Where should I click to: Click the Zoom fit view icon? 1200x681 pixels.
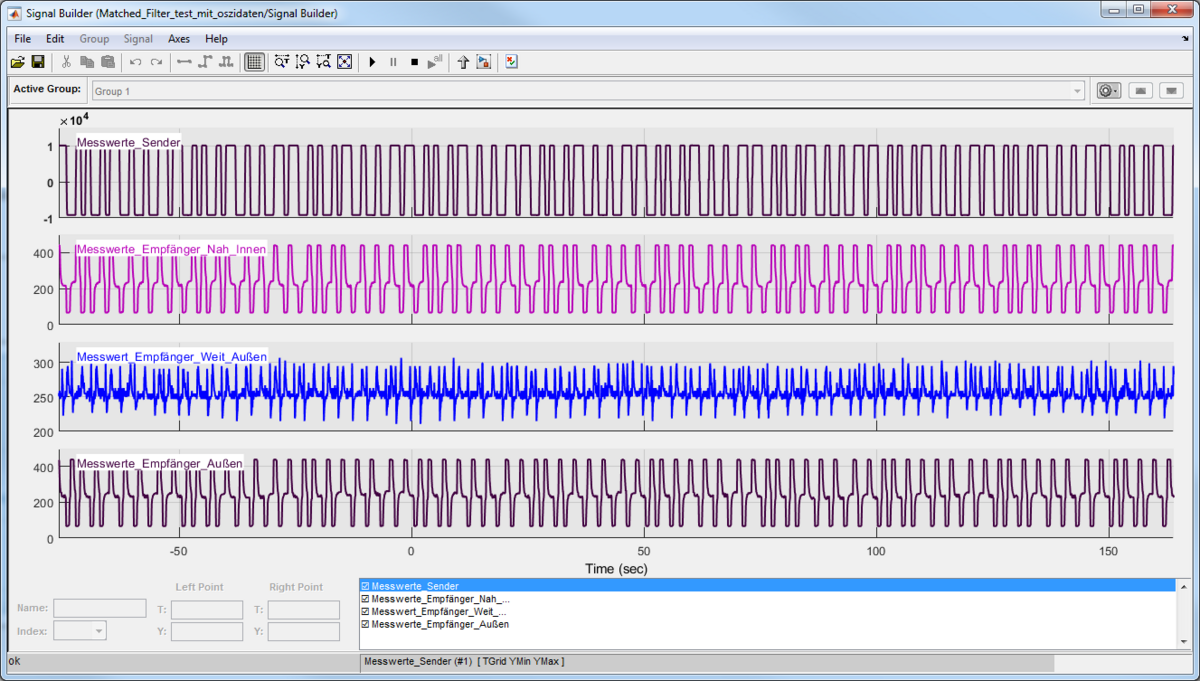coord(345,62)
